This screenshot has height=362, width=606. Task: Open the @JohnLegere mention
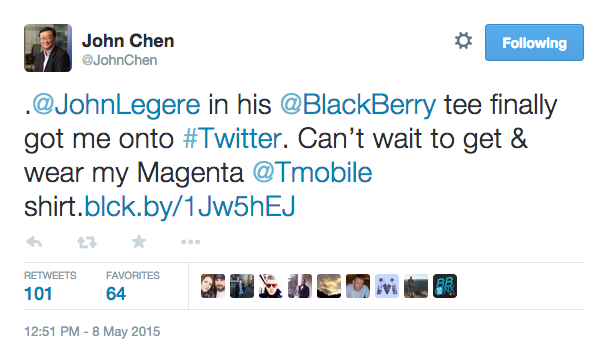[x=116, y=105]
